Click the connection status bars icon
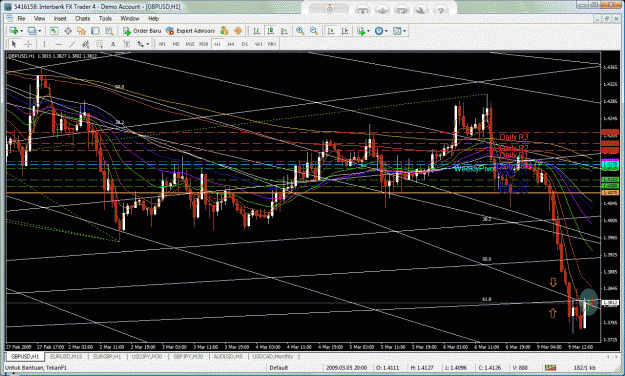This screenshot has height=376, width=625. pyautogui.click(x=550, y=368)
